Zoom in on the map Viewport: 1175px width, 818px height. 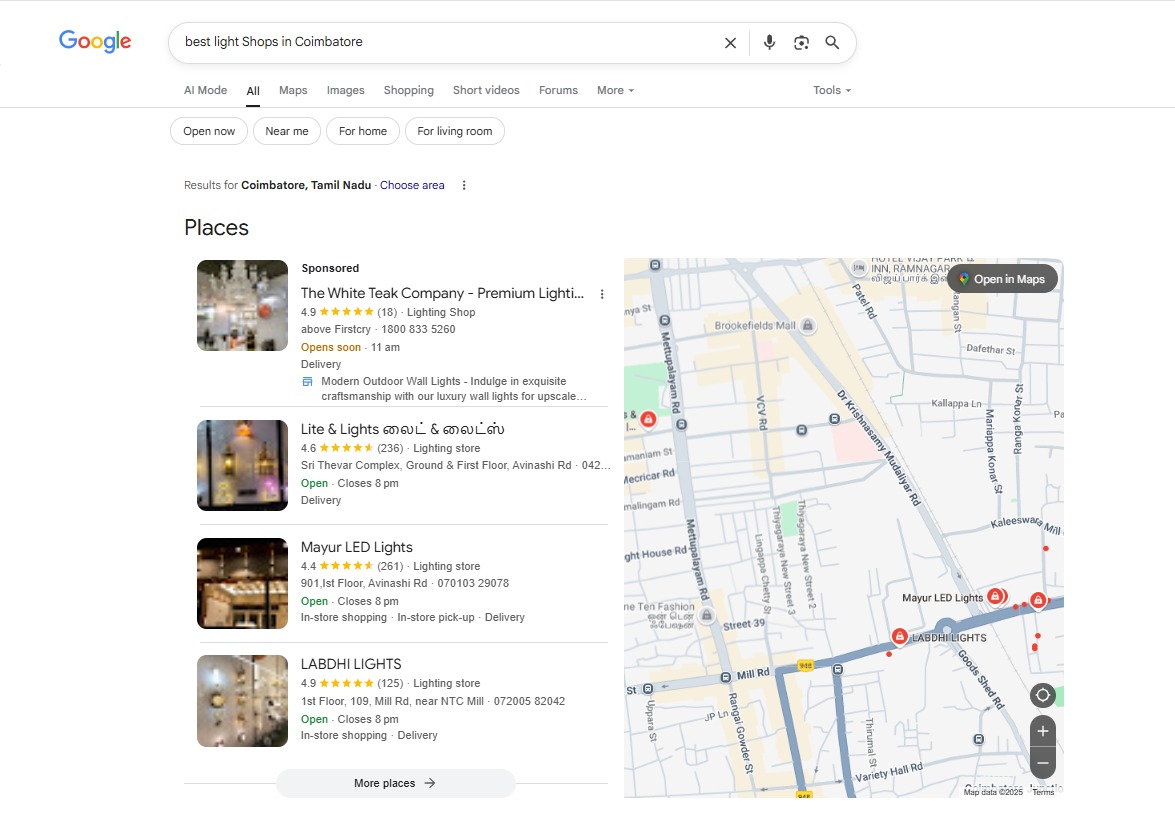[1042, 731]
